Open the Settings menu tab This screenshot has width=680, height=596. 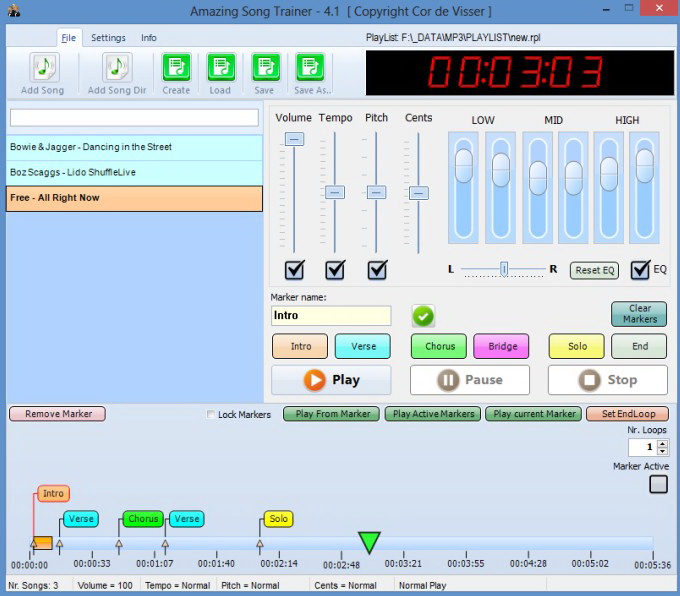[108, 38]
